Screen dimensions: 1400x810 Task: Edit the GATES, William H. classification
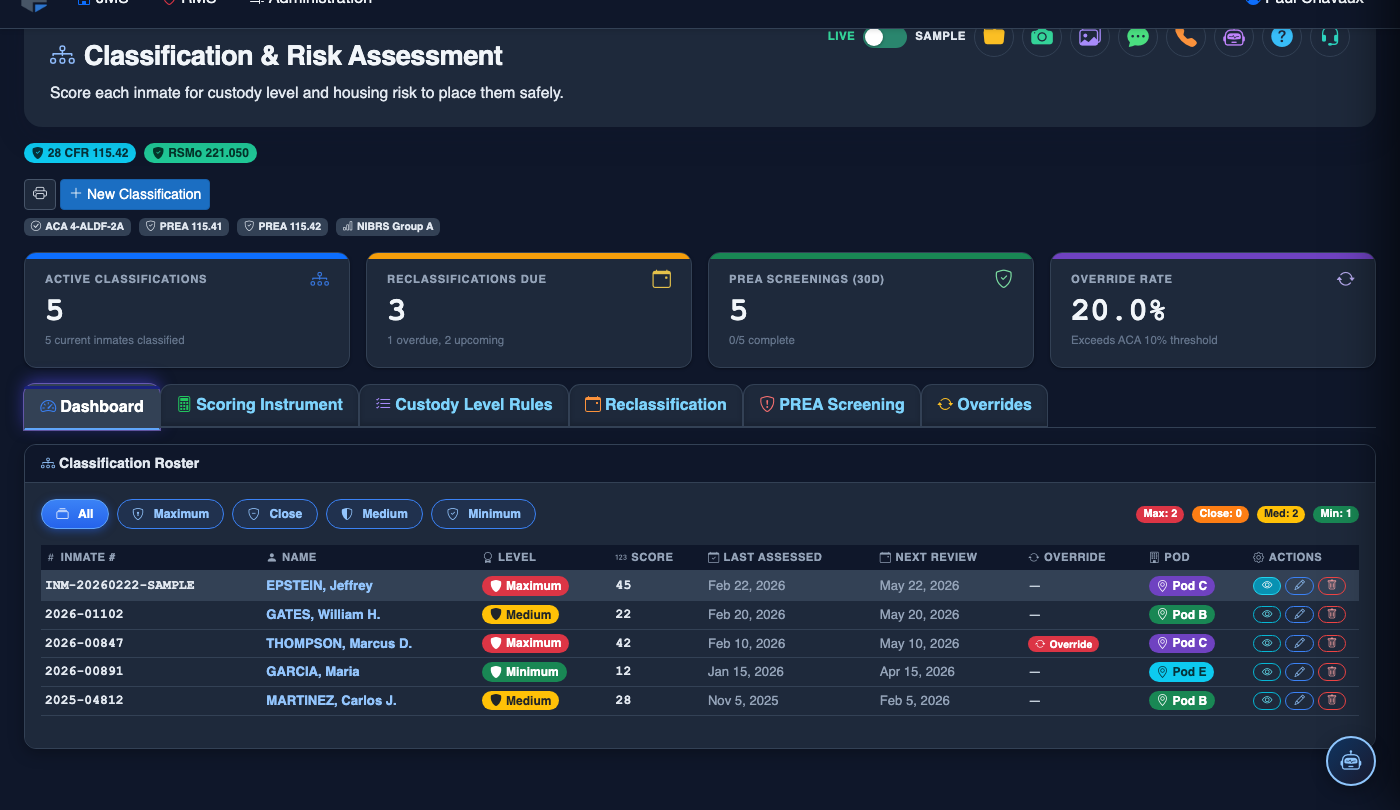pyautogui.click(x=1299, y=615)
